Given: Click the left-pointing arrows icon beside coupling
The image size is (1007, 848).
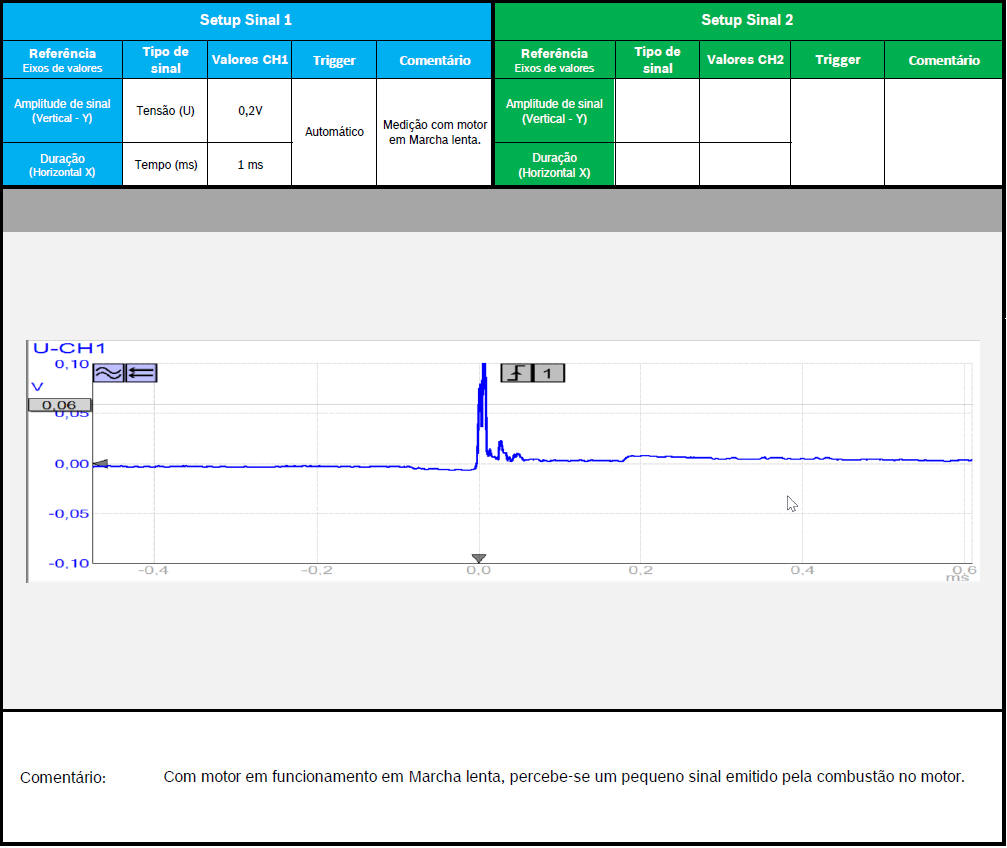Looking at the screenshot, I should coord(141,373).
